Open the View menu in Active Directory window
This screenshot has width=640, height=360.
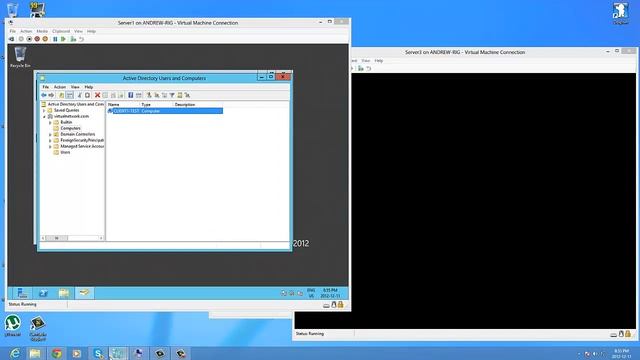tap(75, 87)
